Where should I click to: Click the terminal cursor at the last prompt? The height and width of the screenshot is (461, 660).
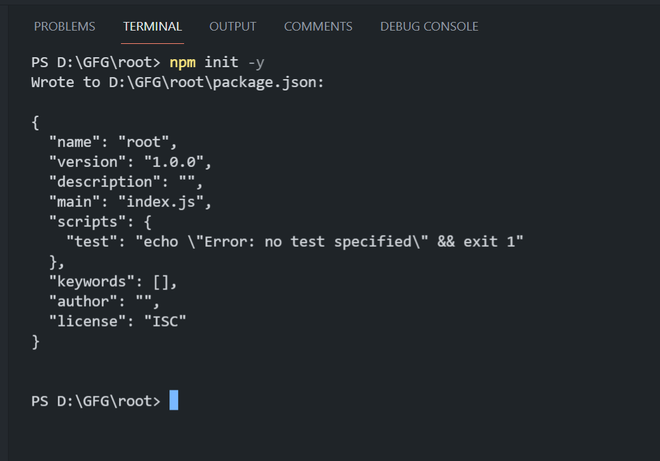pos(174,401)
